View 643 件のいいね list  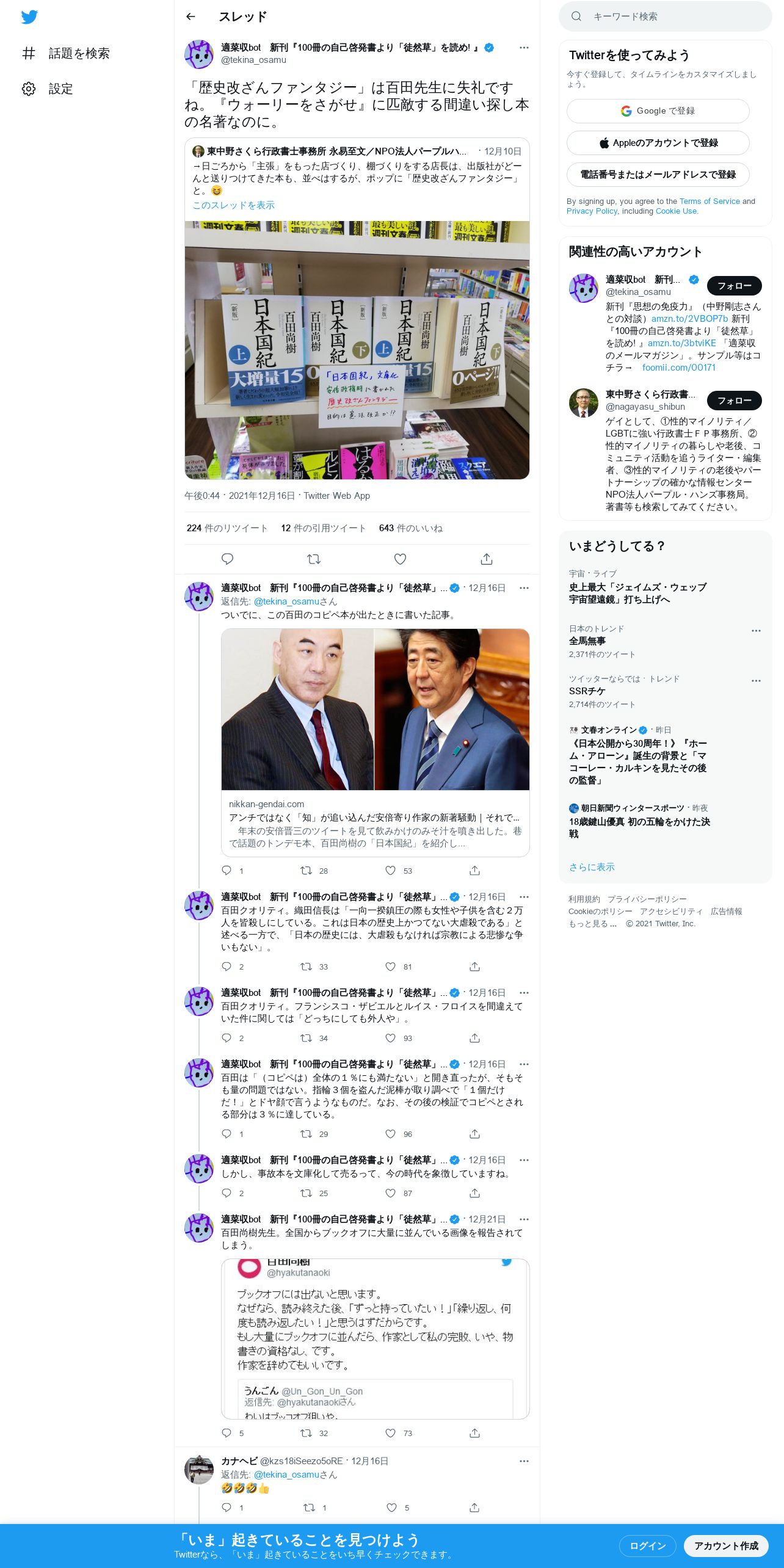coord(410,528)
